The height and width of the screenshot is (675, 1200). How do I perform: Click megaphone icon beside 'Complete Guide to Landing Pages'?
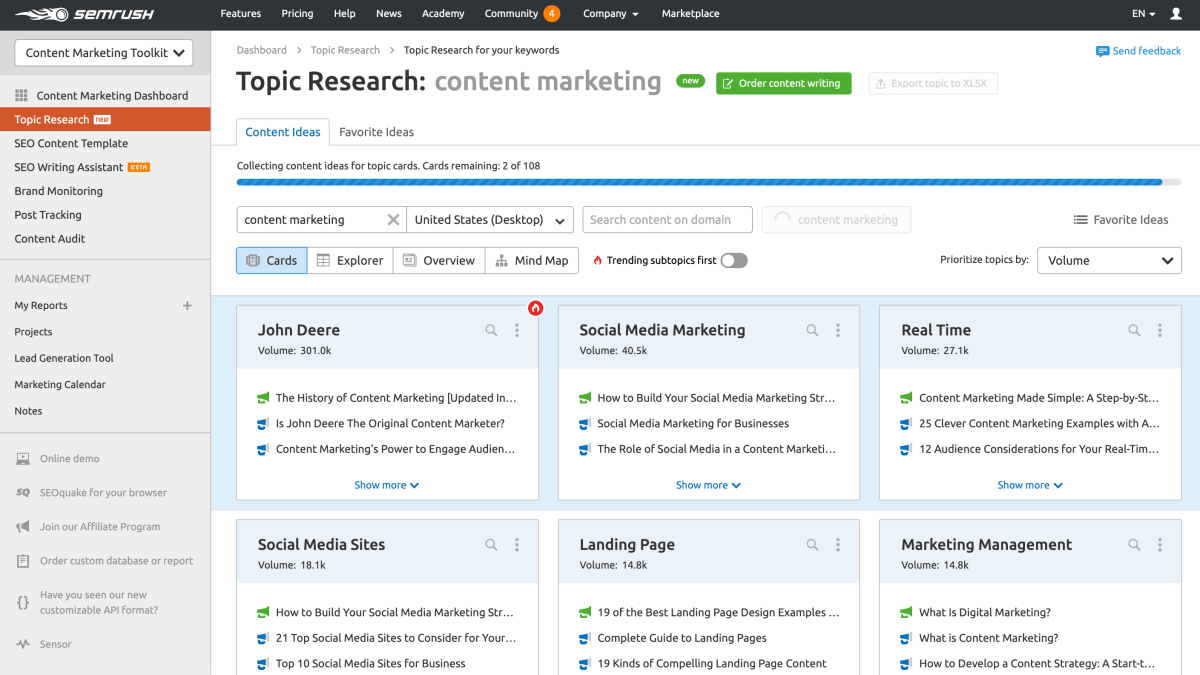(x=585, y=638)
